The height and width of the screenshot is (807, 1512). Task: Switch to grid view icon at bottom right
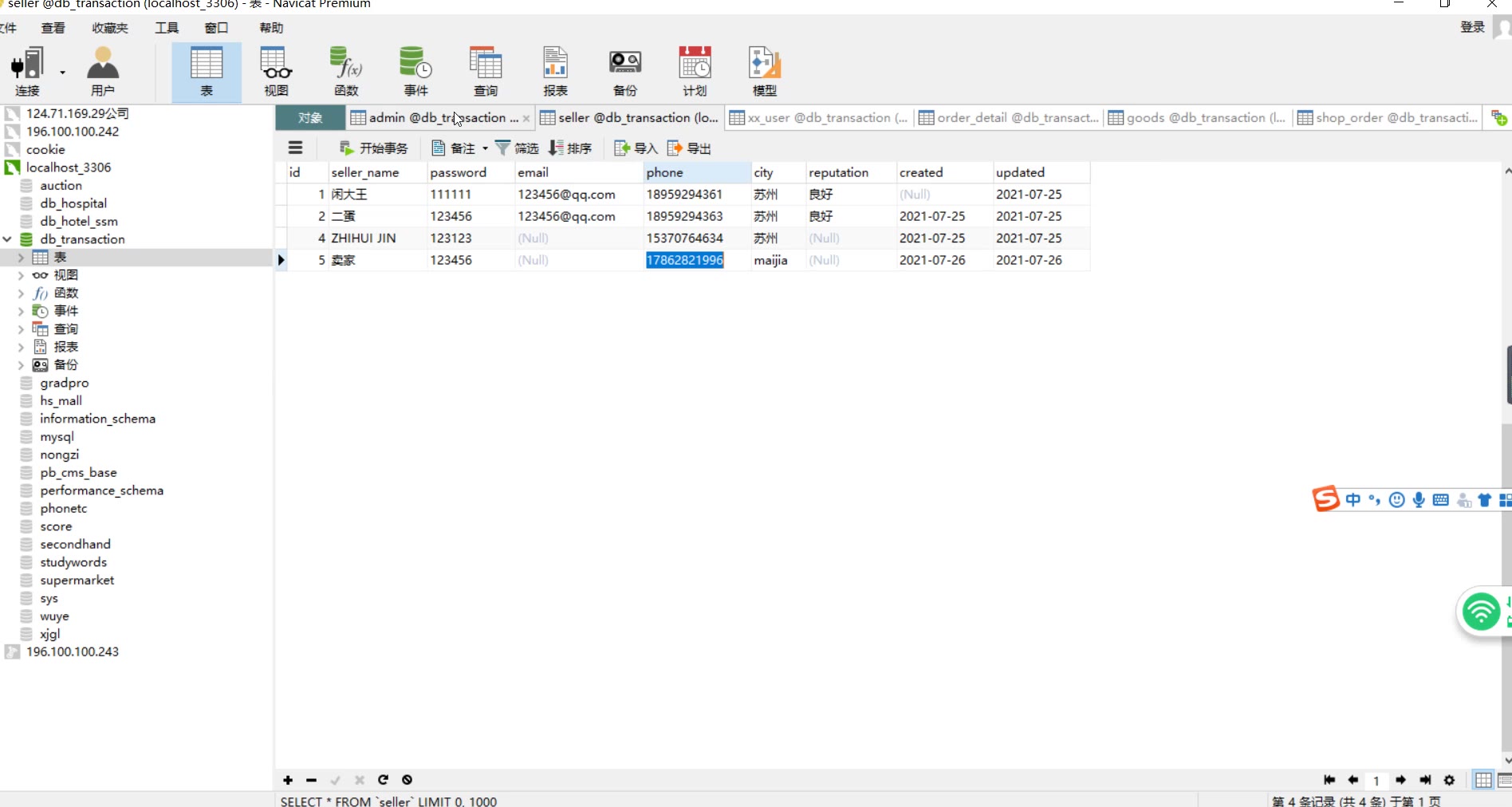(x=1482, y=780)
